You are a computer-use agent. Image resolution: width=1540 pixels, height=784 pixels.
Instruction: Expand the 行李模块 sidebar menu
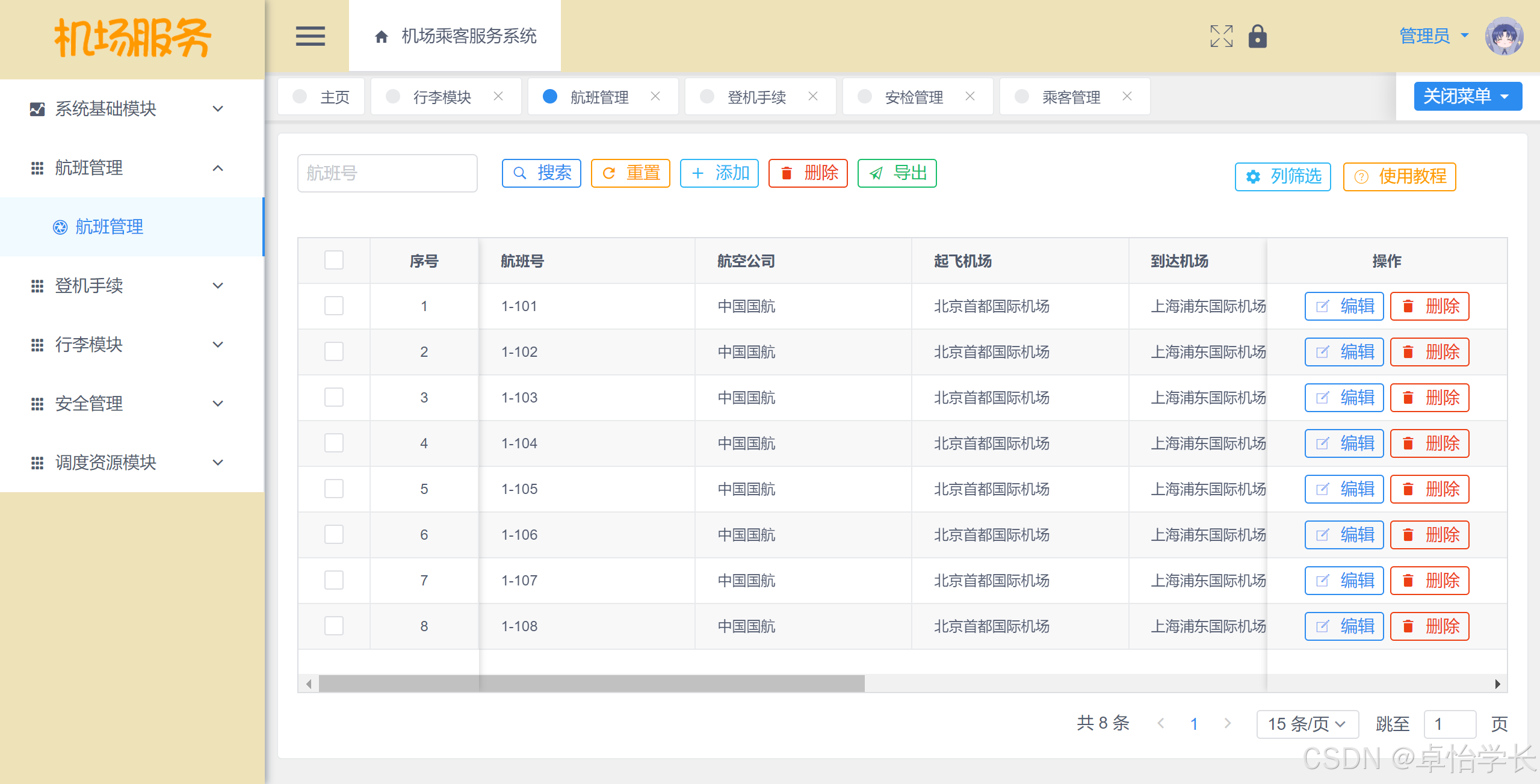(x=132, y=345)
